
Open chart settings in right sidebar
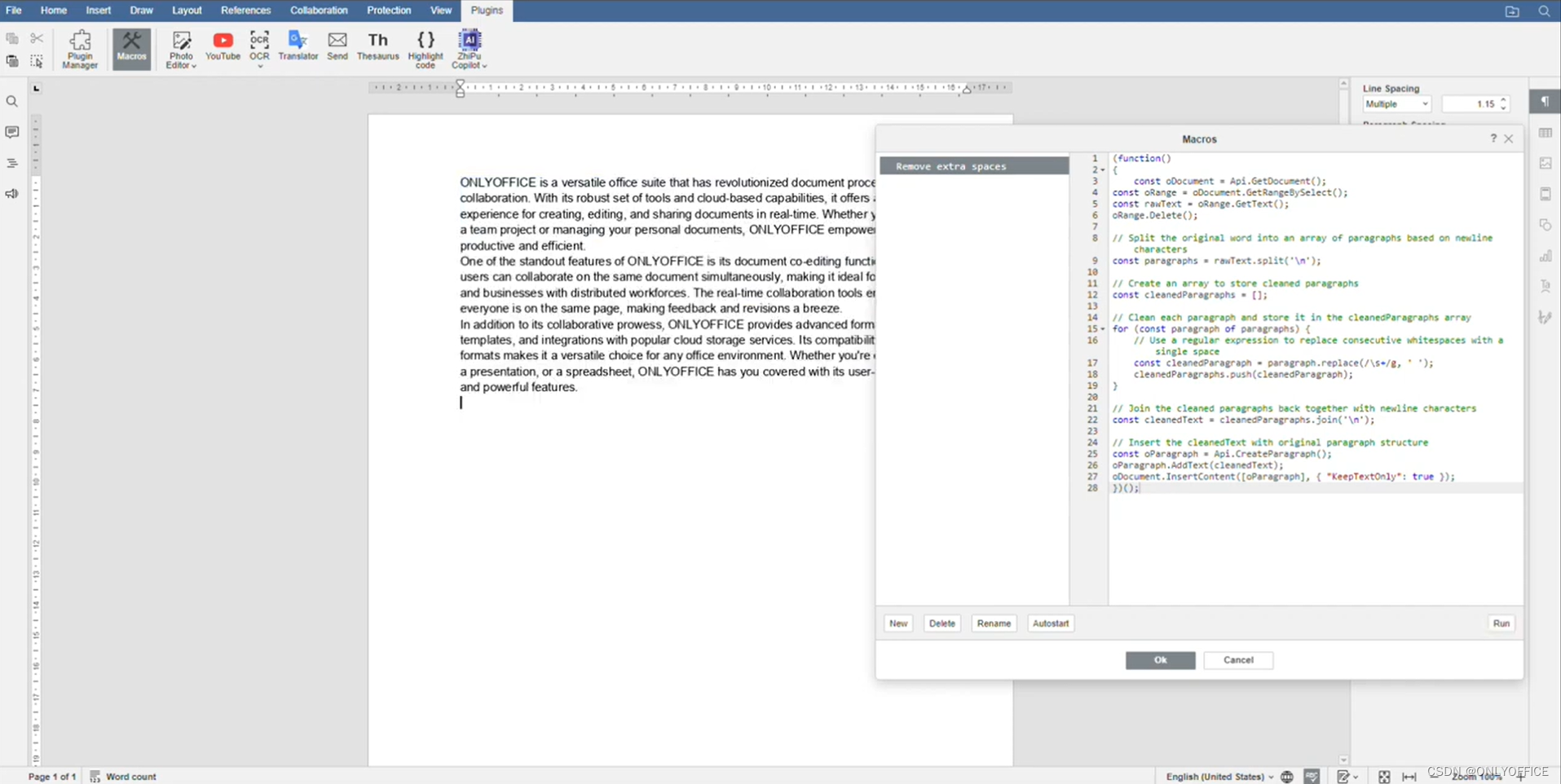[1546, 256]
